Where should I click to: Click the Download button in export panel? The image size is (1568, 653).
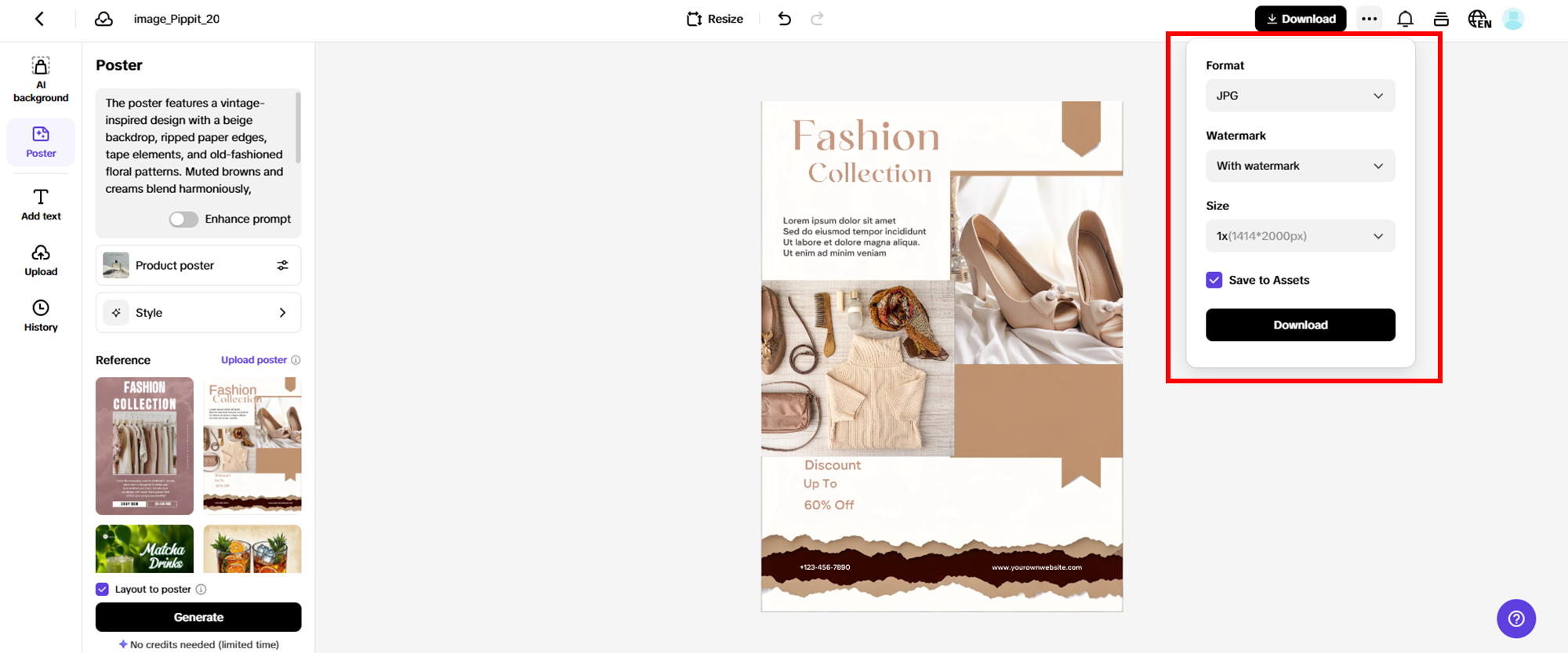[1300, 325]
